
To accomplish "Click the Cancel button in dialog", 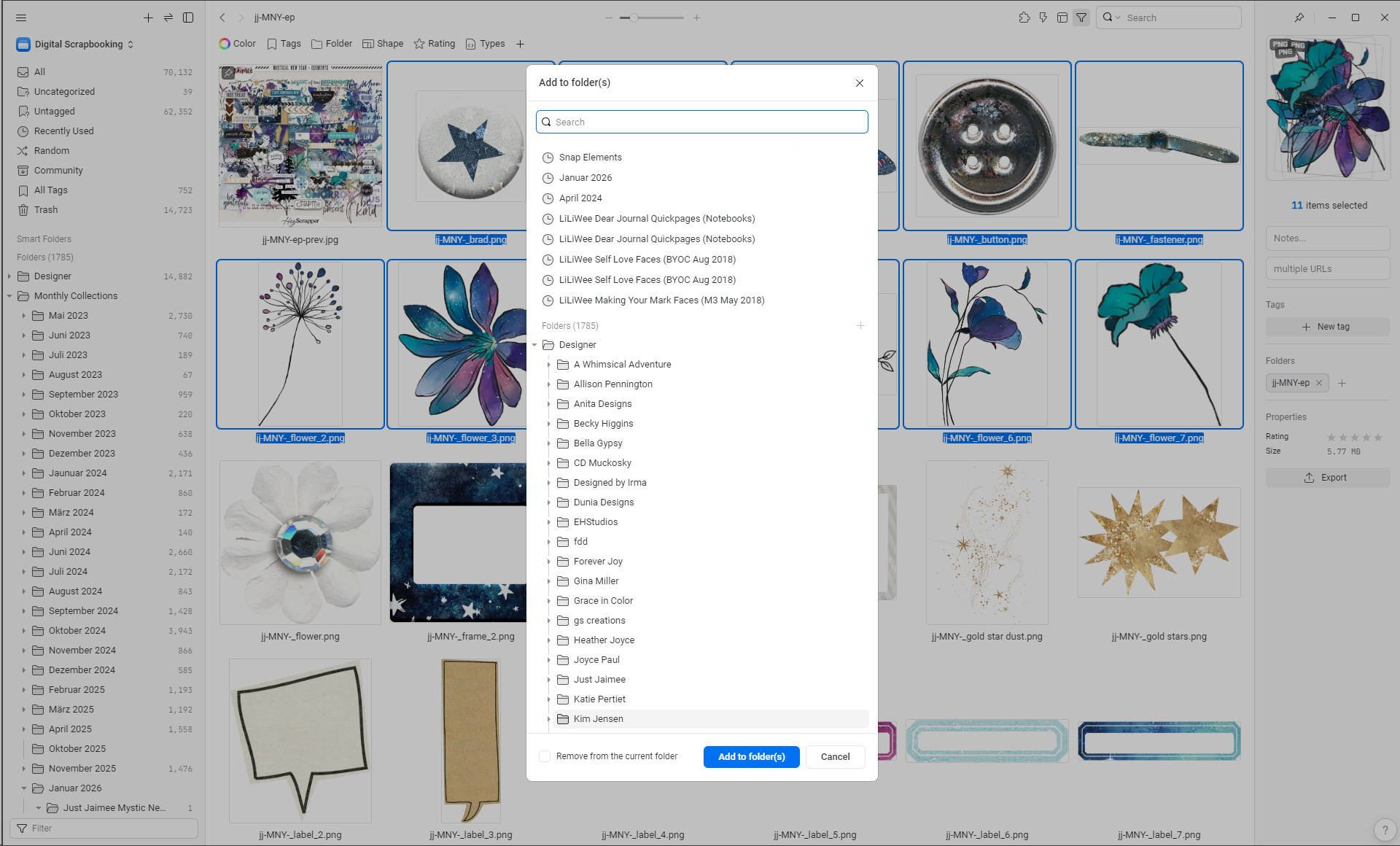I will [835, 757].
